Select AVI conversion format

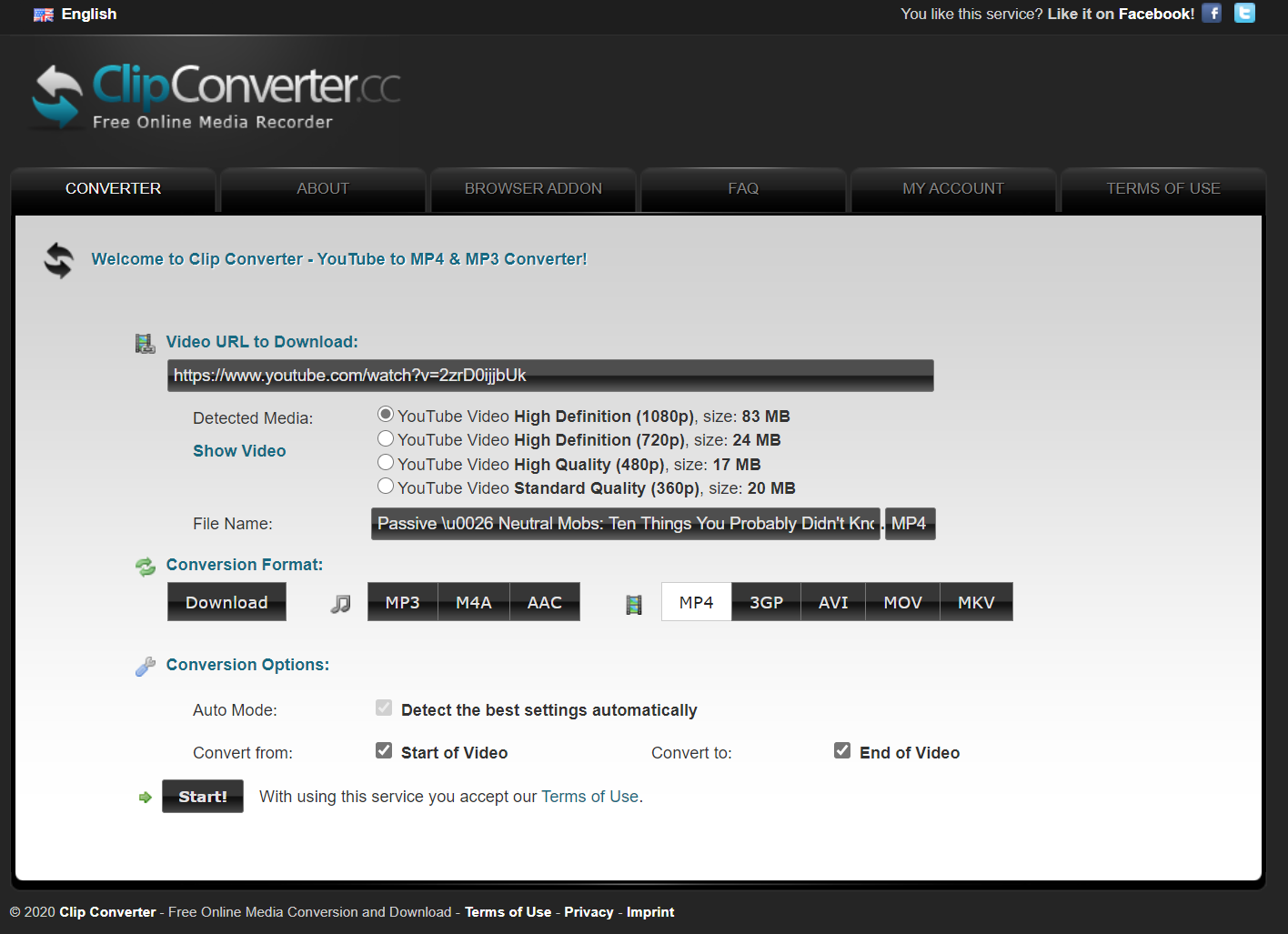click(x=833, y=602)
